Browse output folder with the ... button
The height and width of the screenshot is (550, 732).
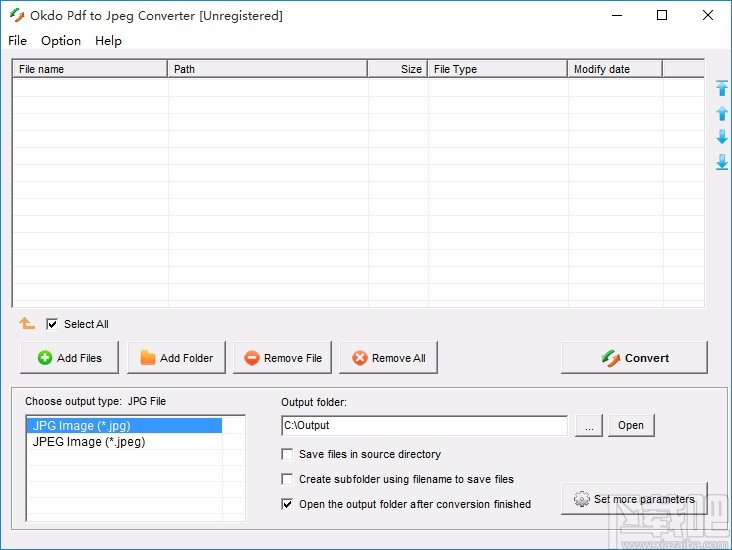(589, 425)
